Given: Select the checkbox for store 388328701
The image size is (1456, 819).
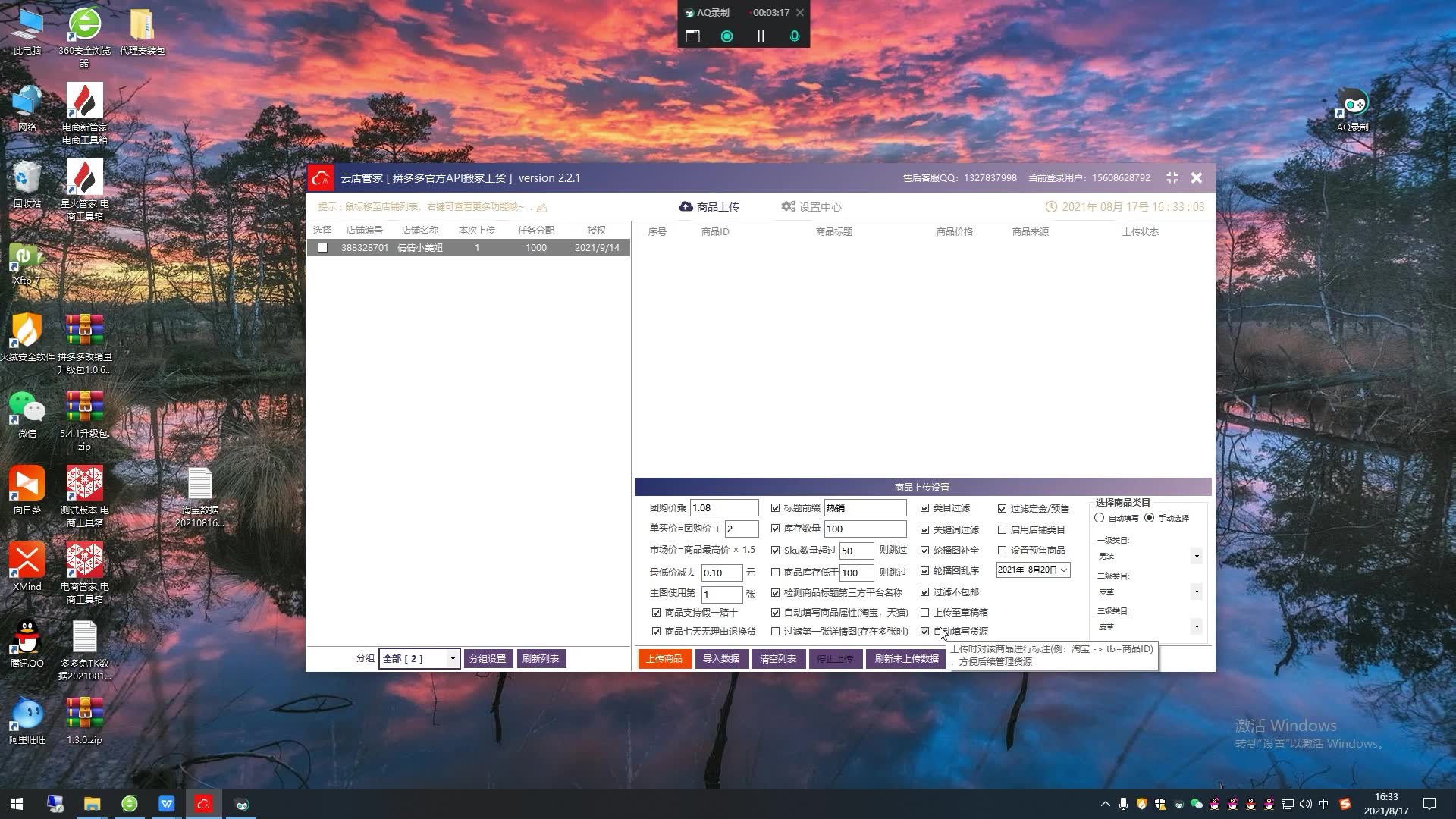Looking at the screenshot, I should pyautogui.click(x=323, y=248).
